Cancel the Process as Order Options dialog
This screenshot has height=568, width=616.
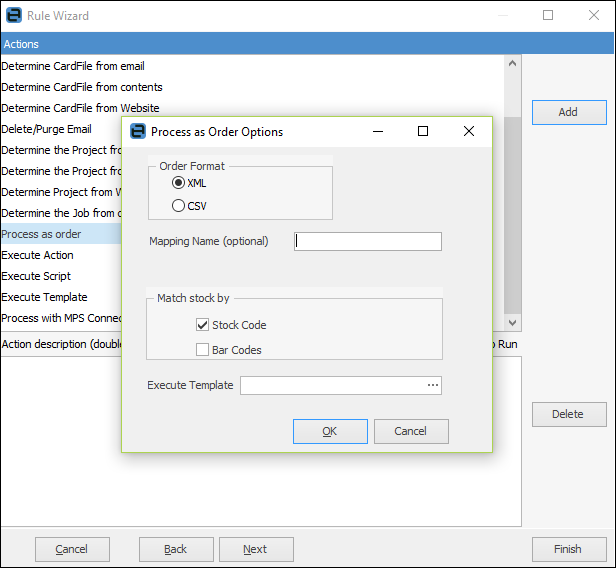coord(410,431)
